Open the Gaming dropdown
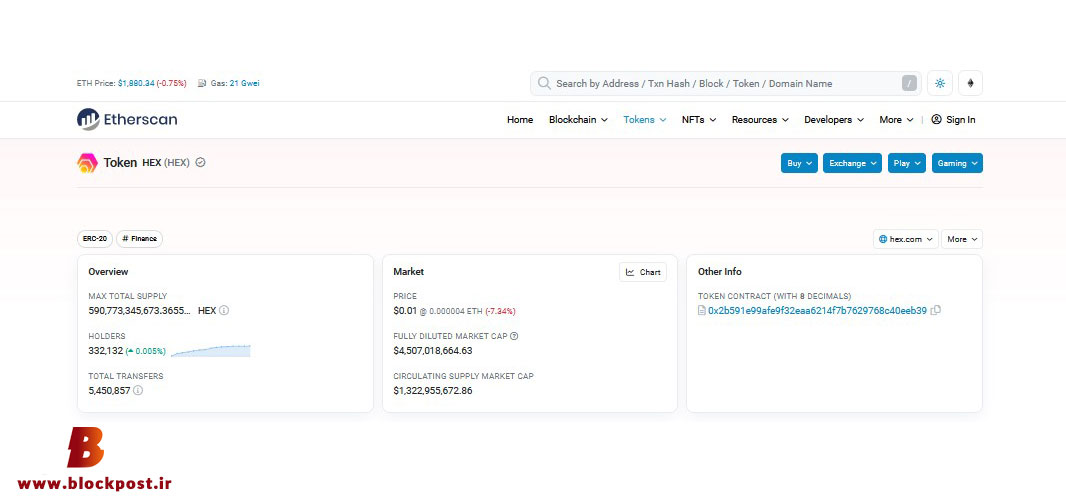 coord(957,163)
